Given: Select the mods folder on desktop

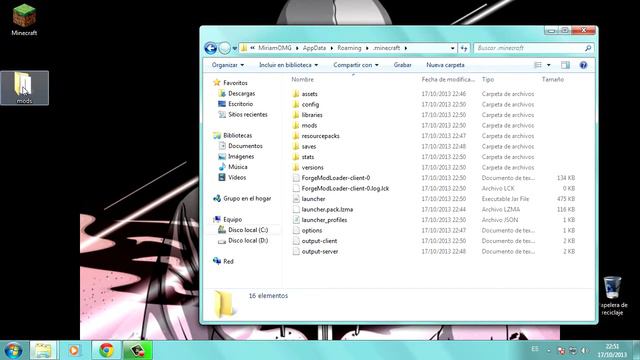Looking at the screenshot, I should pyautogui.click(x=24, y=88).
